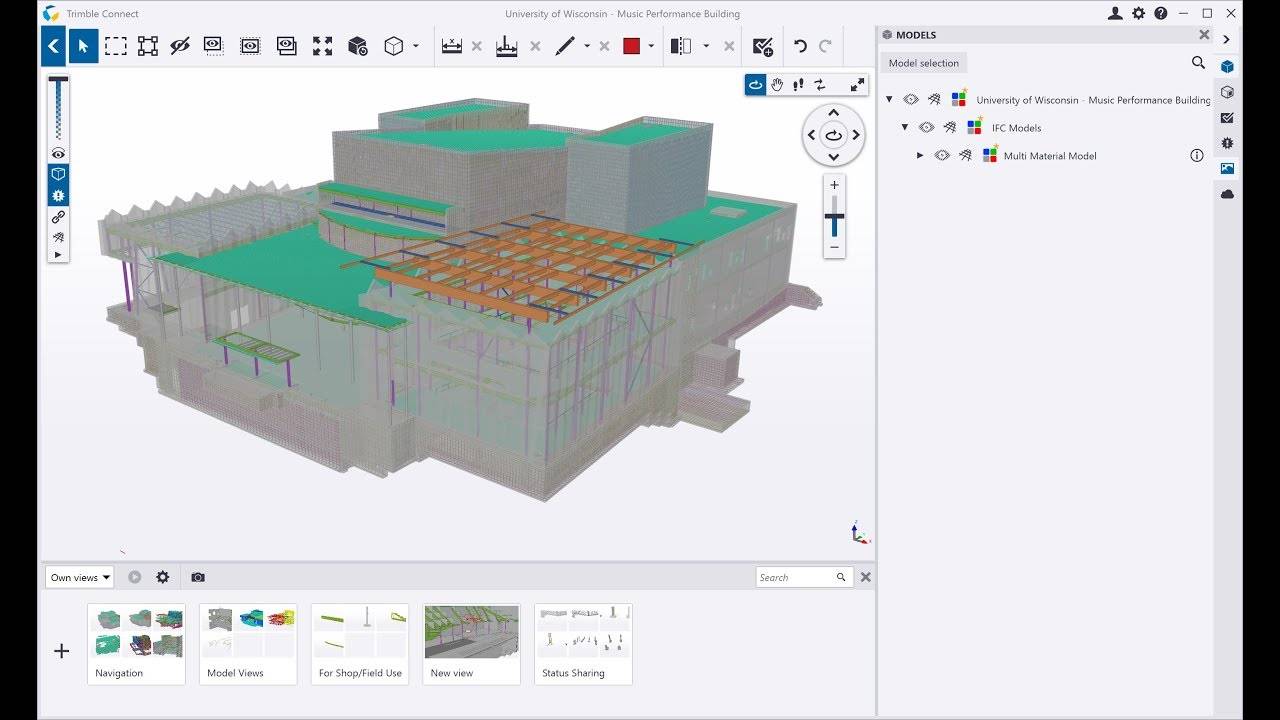Select the arrow pointer selection tool
This screenshot has width=1280, height=720.
(84, 46)
